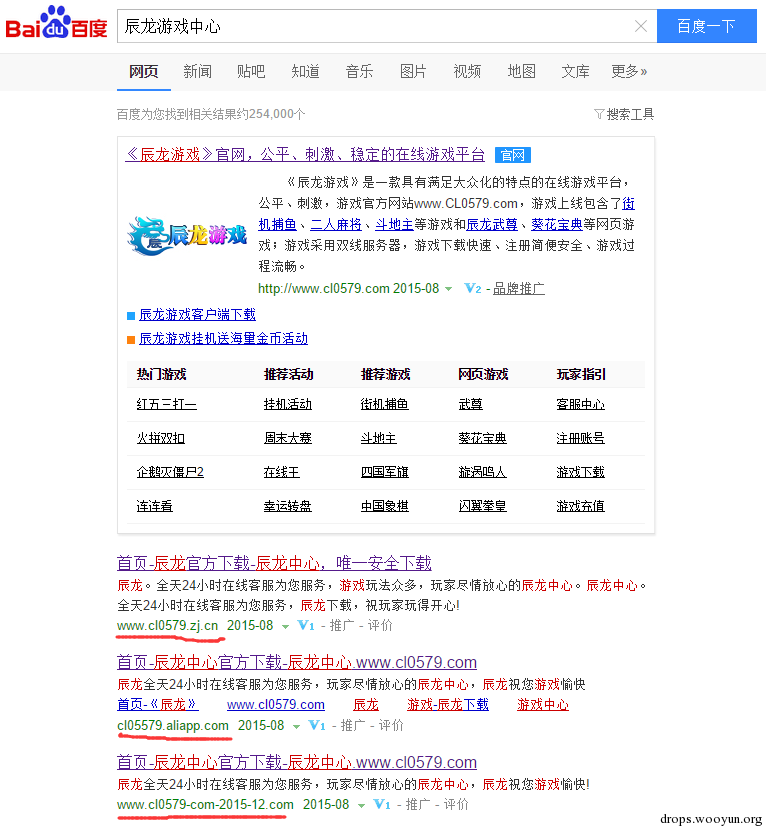
Task: Switch to the 图片 tab
Action: click(x=413, y=72)
